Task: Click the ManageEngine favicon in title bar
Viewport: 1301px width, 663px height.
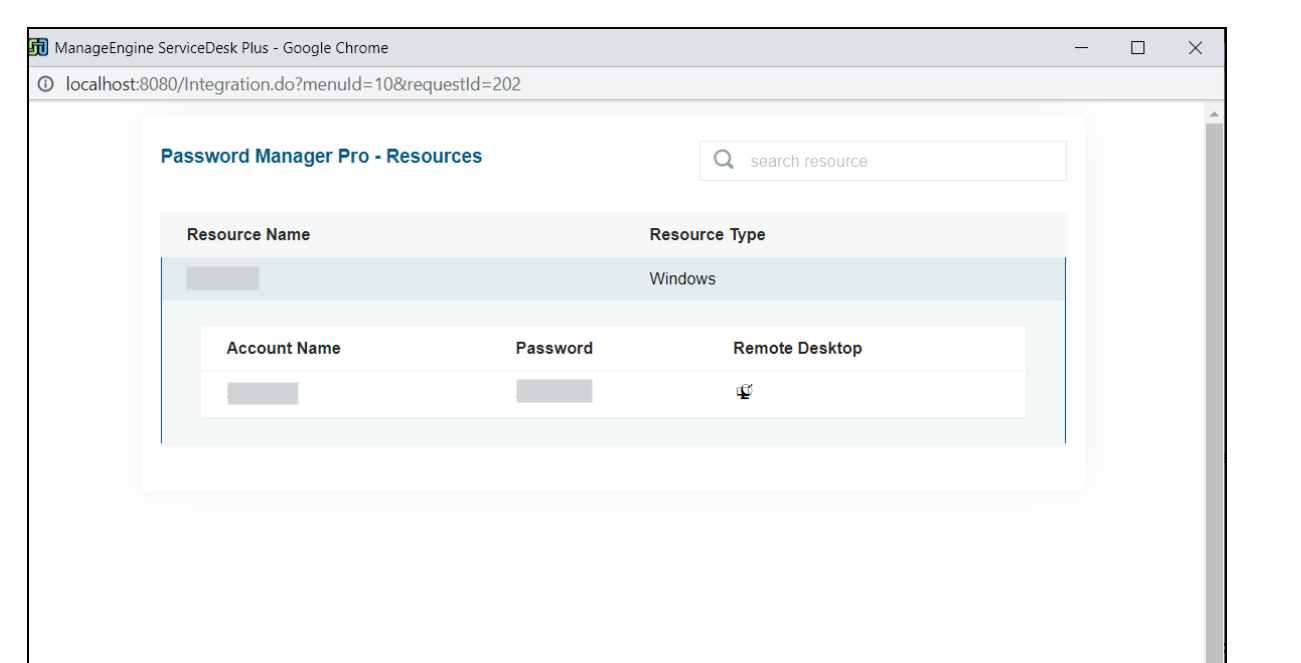Action: click(x=40, y=48)
